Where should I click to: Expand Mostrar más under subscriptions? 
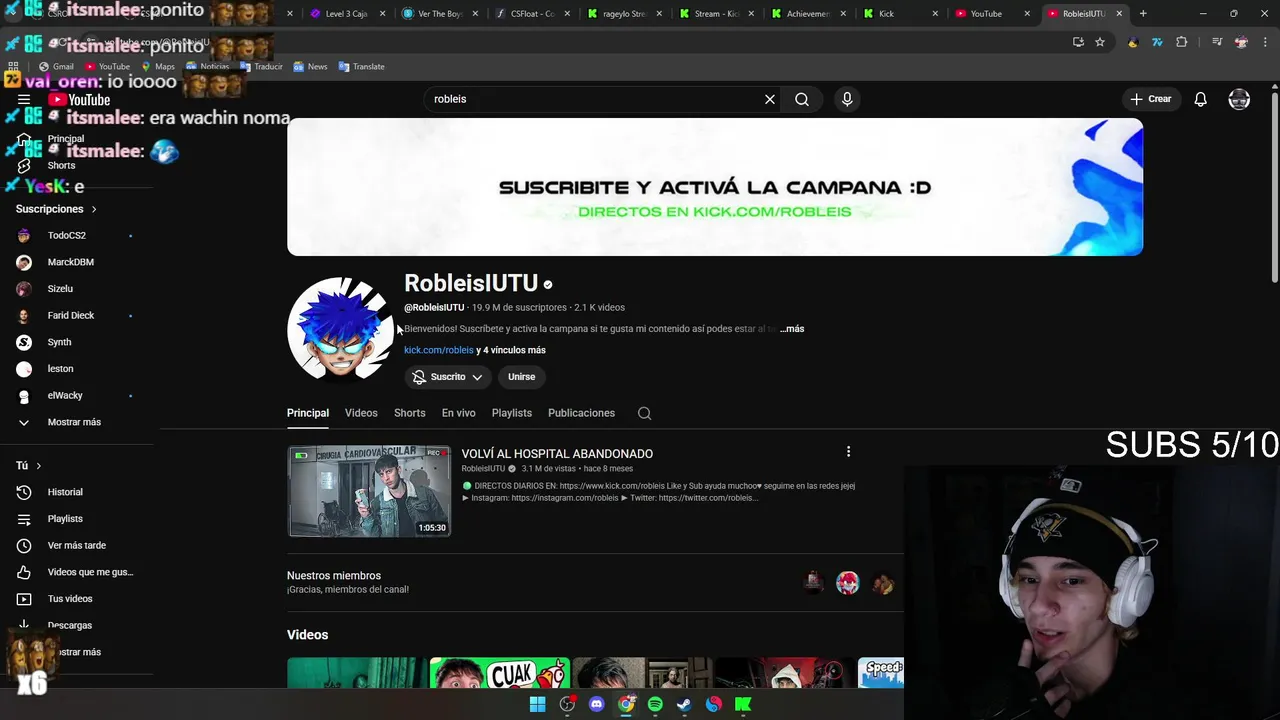pos(74,422)
